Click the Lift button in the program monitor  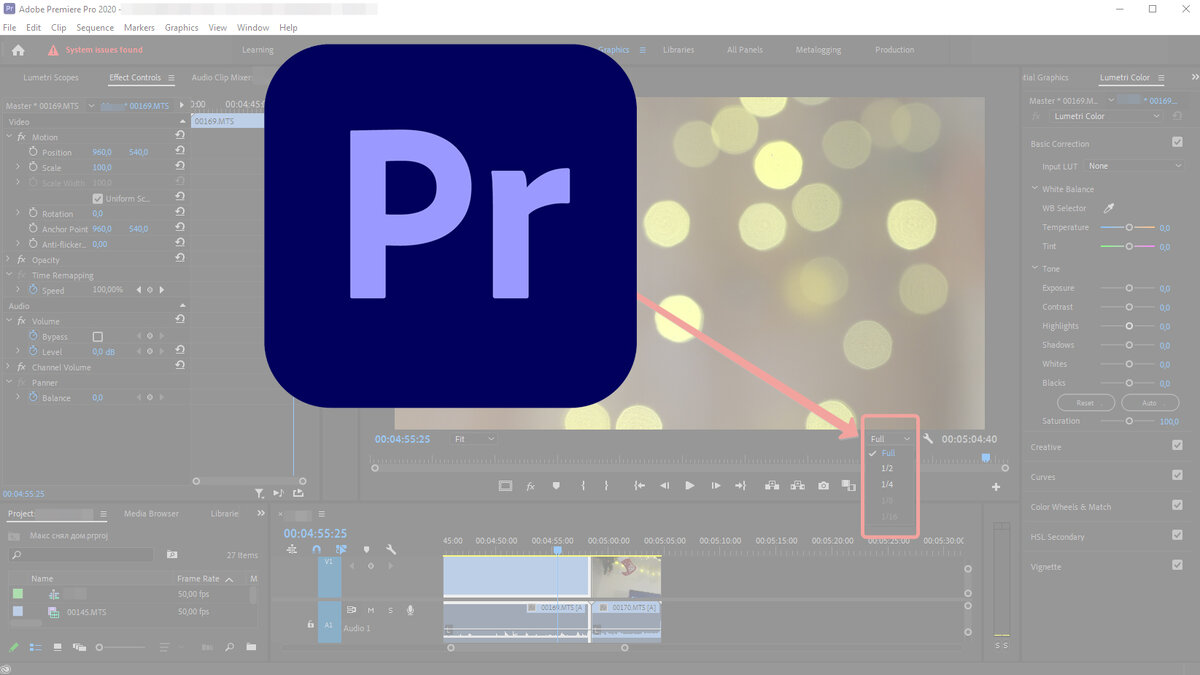[x=772, y=486]
